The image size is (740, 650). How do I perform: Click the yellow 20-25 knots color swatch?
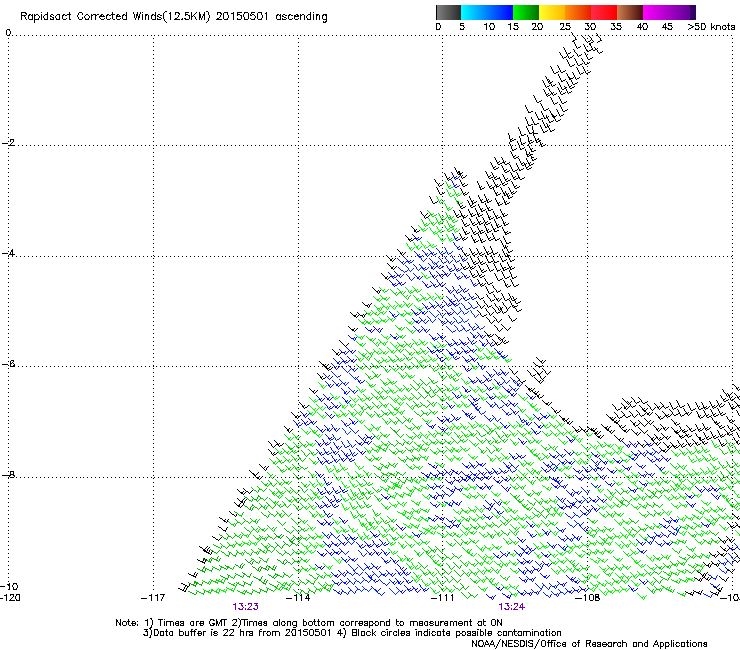point(552,12)
